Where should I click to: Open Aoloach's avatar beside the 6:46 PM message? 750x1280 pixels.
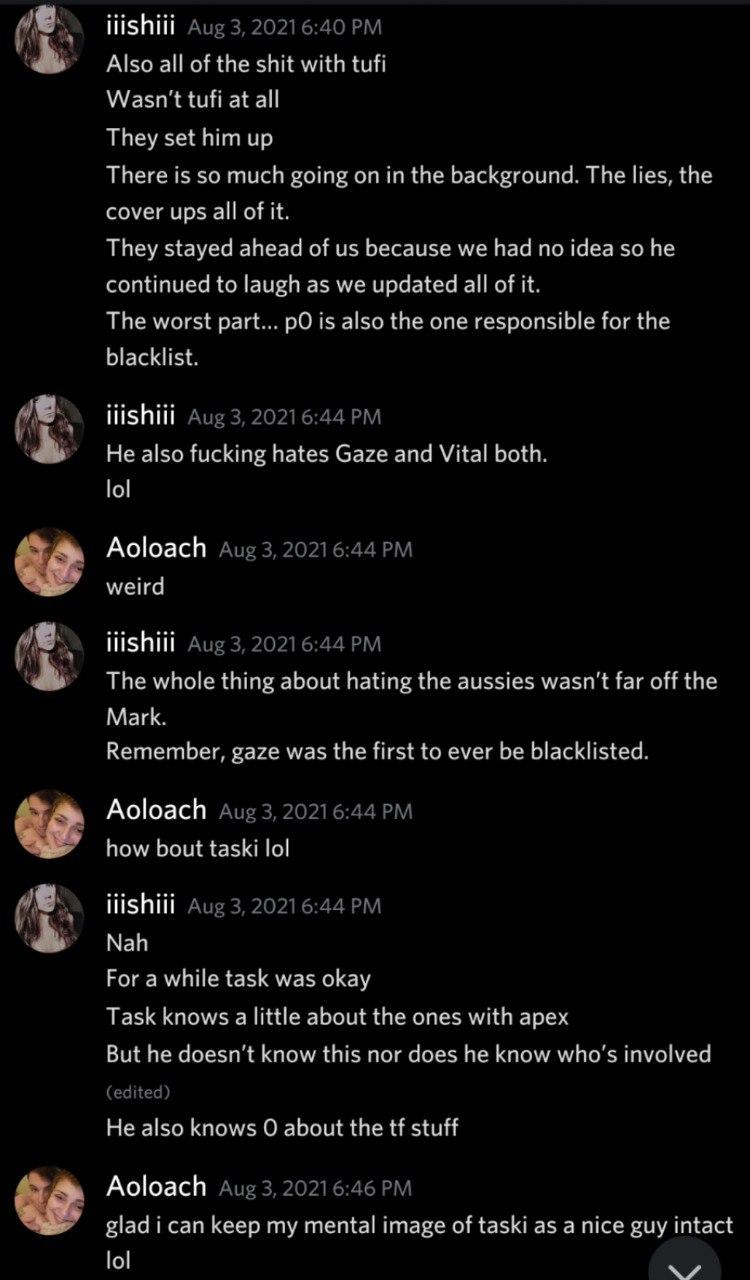point(50,1200)
